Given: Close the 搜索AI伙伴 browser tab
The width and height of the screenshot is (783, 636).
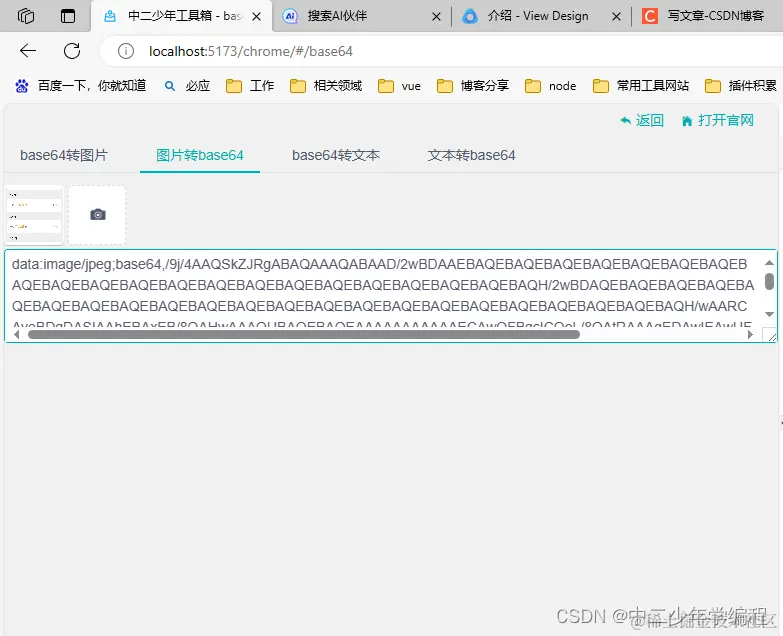Looking at the screenshot, I should tap(436, 16).
